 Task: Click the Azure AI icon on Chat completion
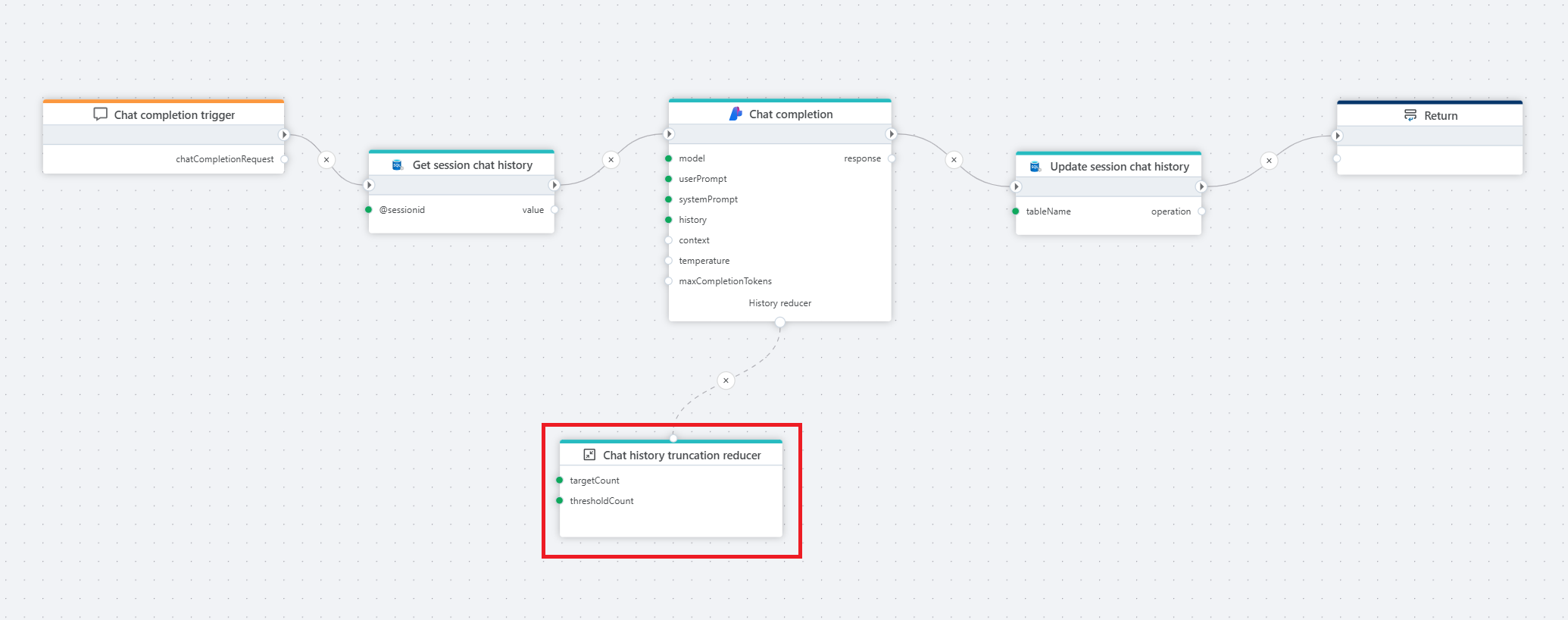click(x=736, y=114)
